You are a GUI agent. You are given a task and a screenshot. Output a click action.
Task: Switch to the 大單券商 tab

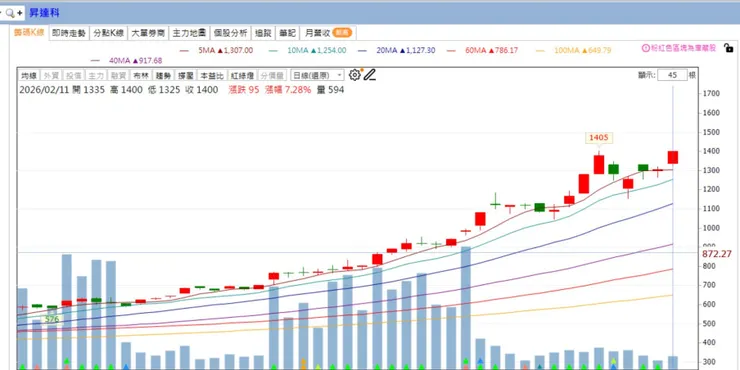[x=148, y=33]
